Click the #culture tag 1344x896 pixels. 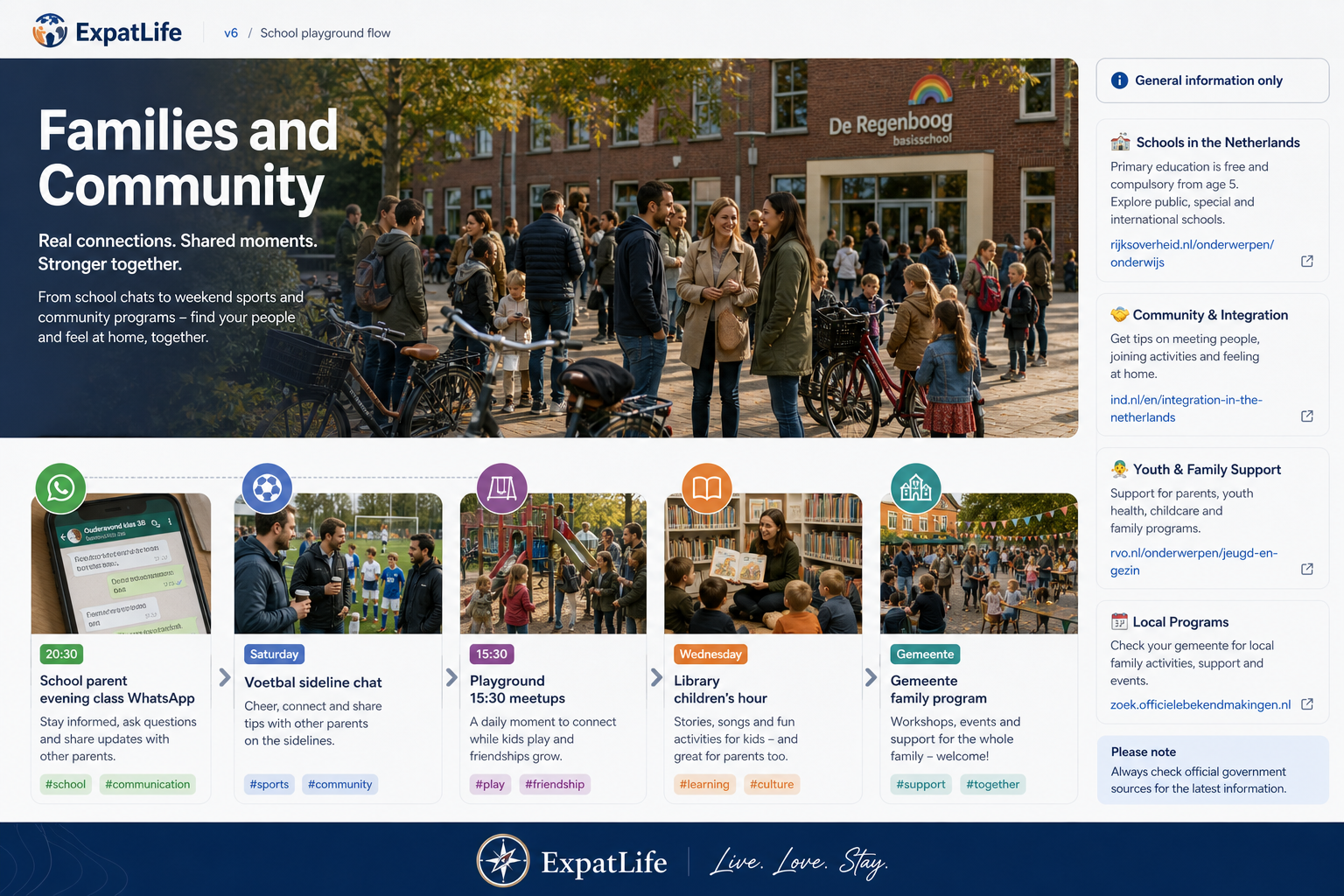[x=772, y=784]
